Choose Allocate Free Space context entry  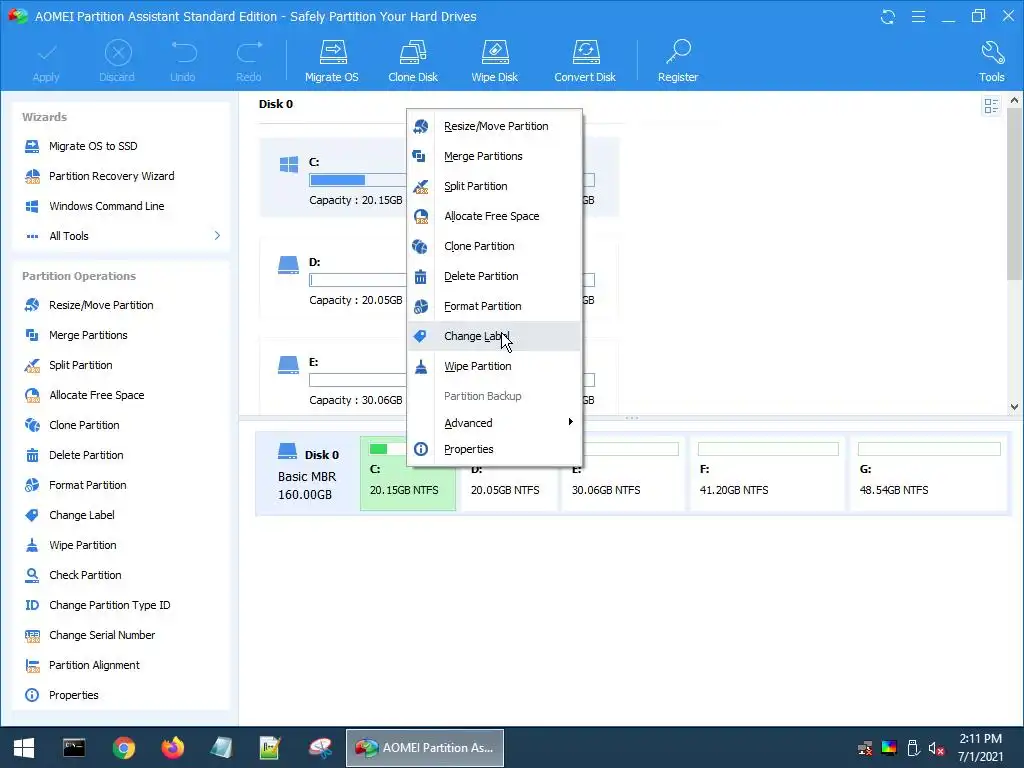pos(494,216)
